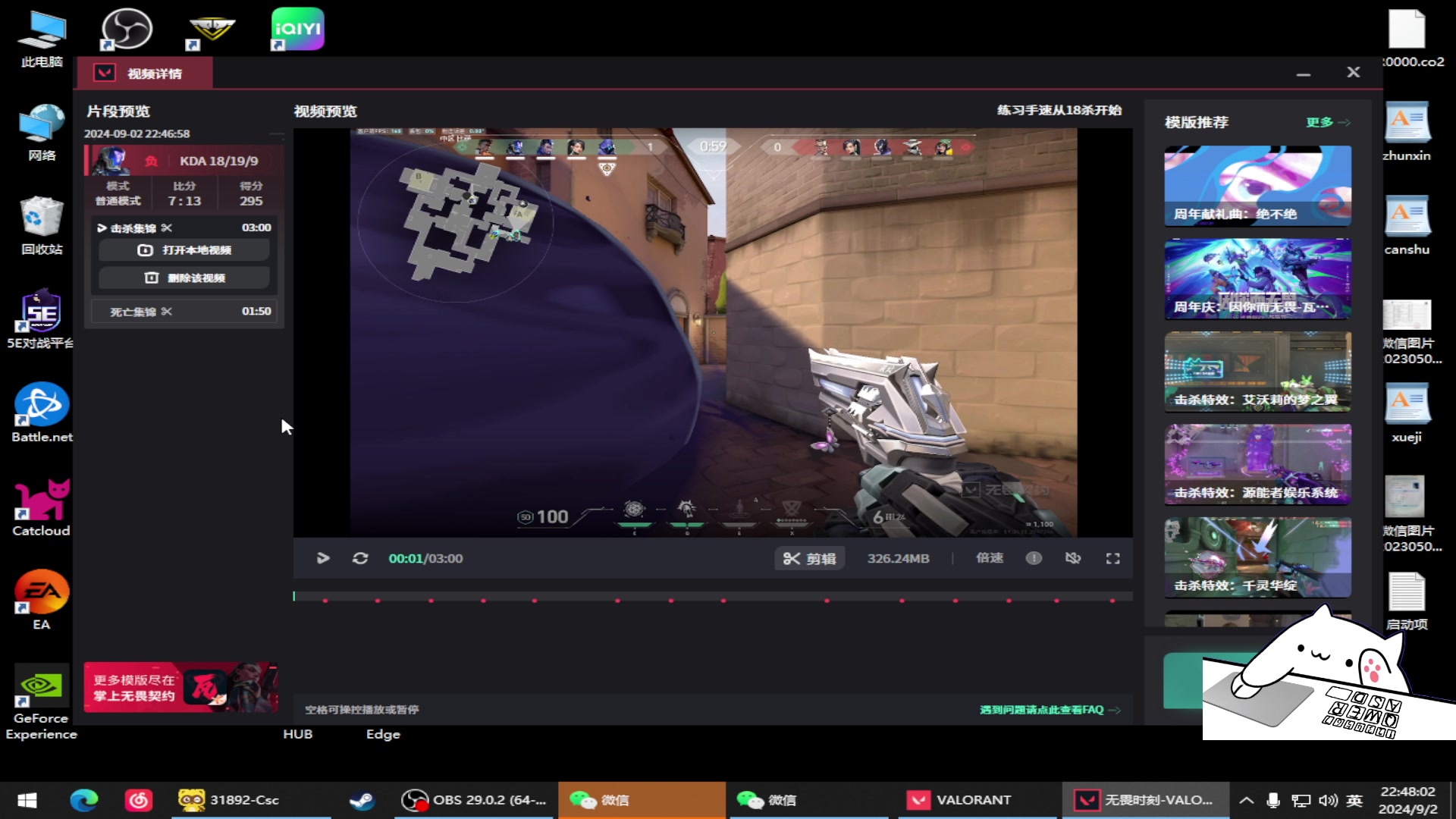Open the FAQ link 遇到问题请点此查看FAQ
The image size is (1456, 819).
coord(1050,710)
